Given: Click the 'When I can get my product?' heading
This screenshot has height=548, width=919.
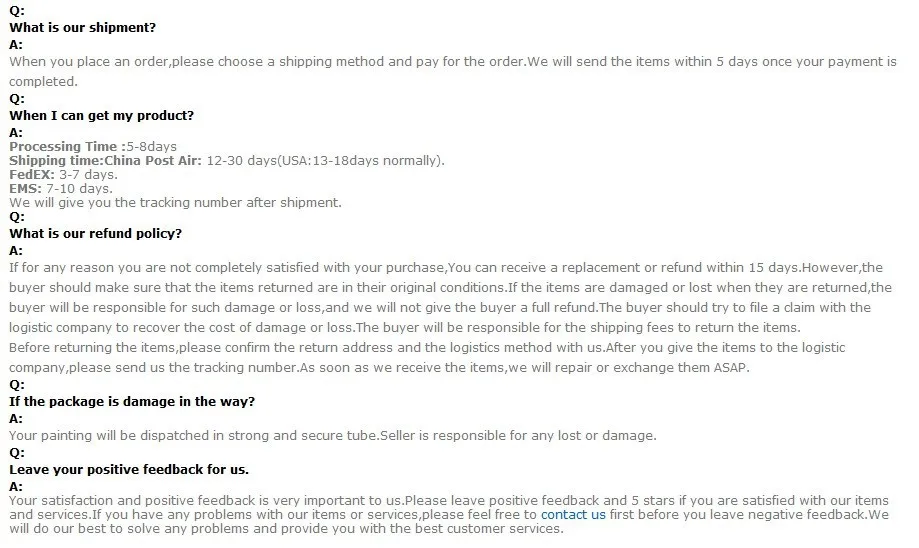Looking at the screenshot, I should click(x=101, y=115).
